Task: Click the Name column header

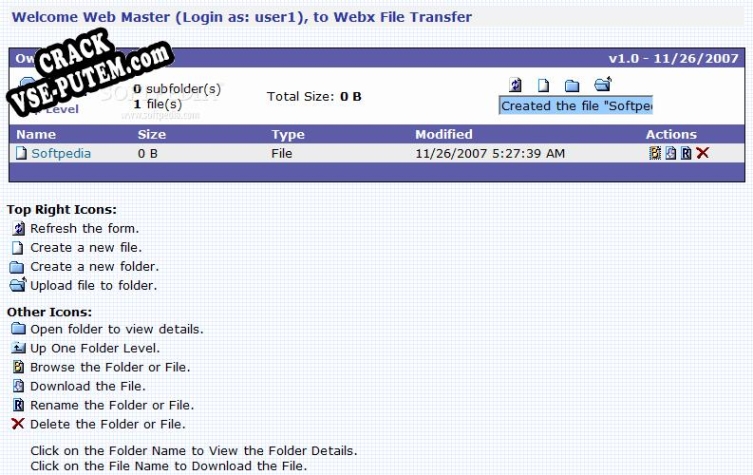Action: pos(36,134)
